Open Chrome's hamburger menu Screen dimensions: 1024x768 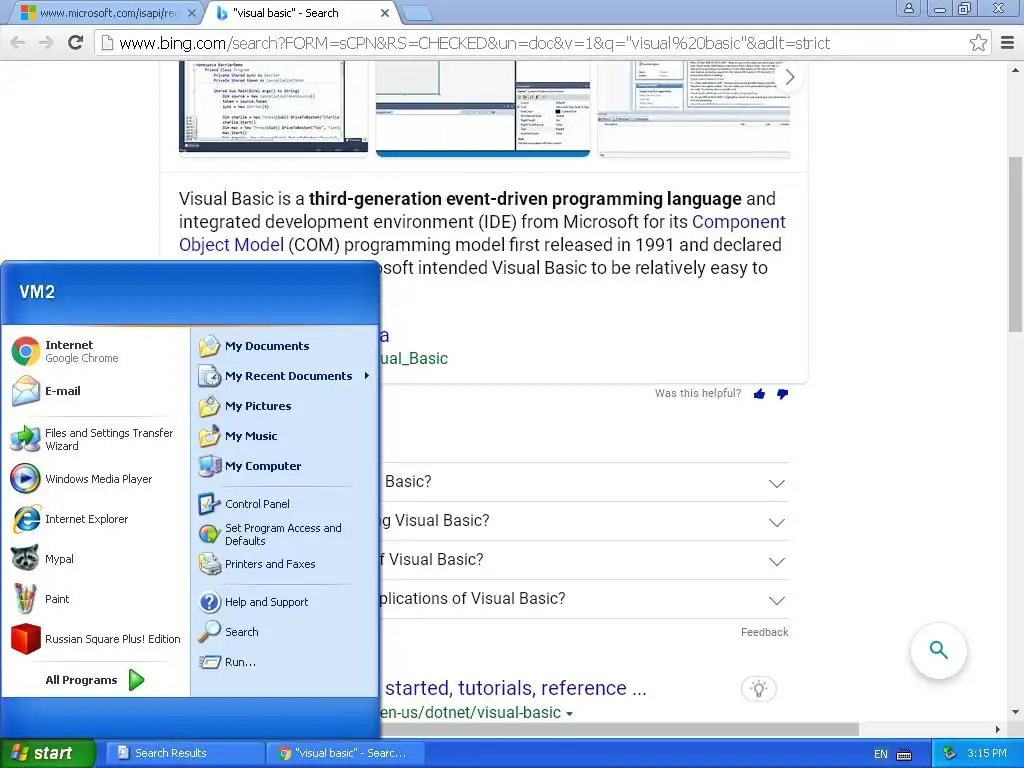(1008, 43)
